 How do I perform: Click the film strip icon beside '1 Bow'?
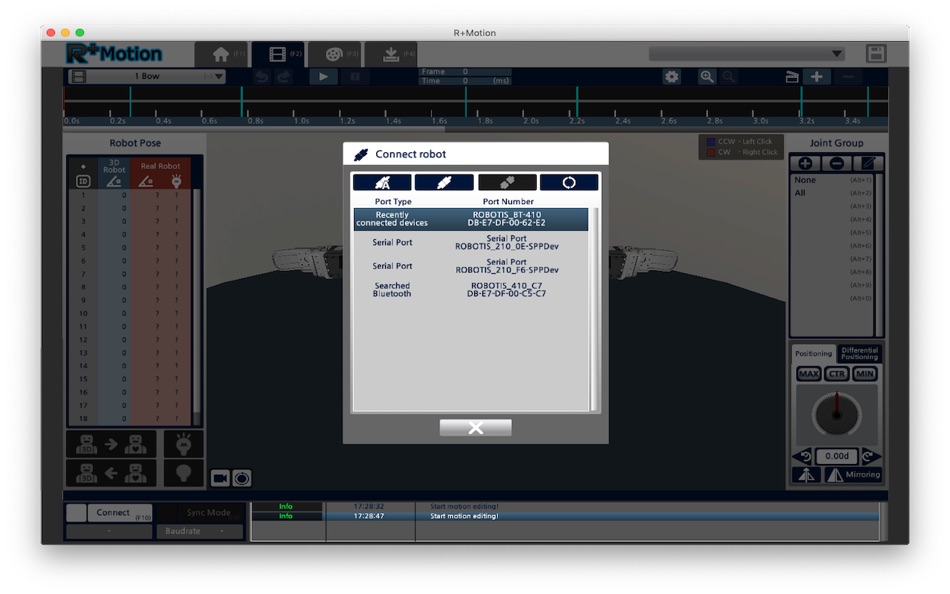coord(79,76)
